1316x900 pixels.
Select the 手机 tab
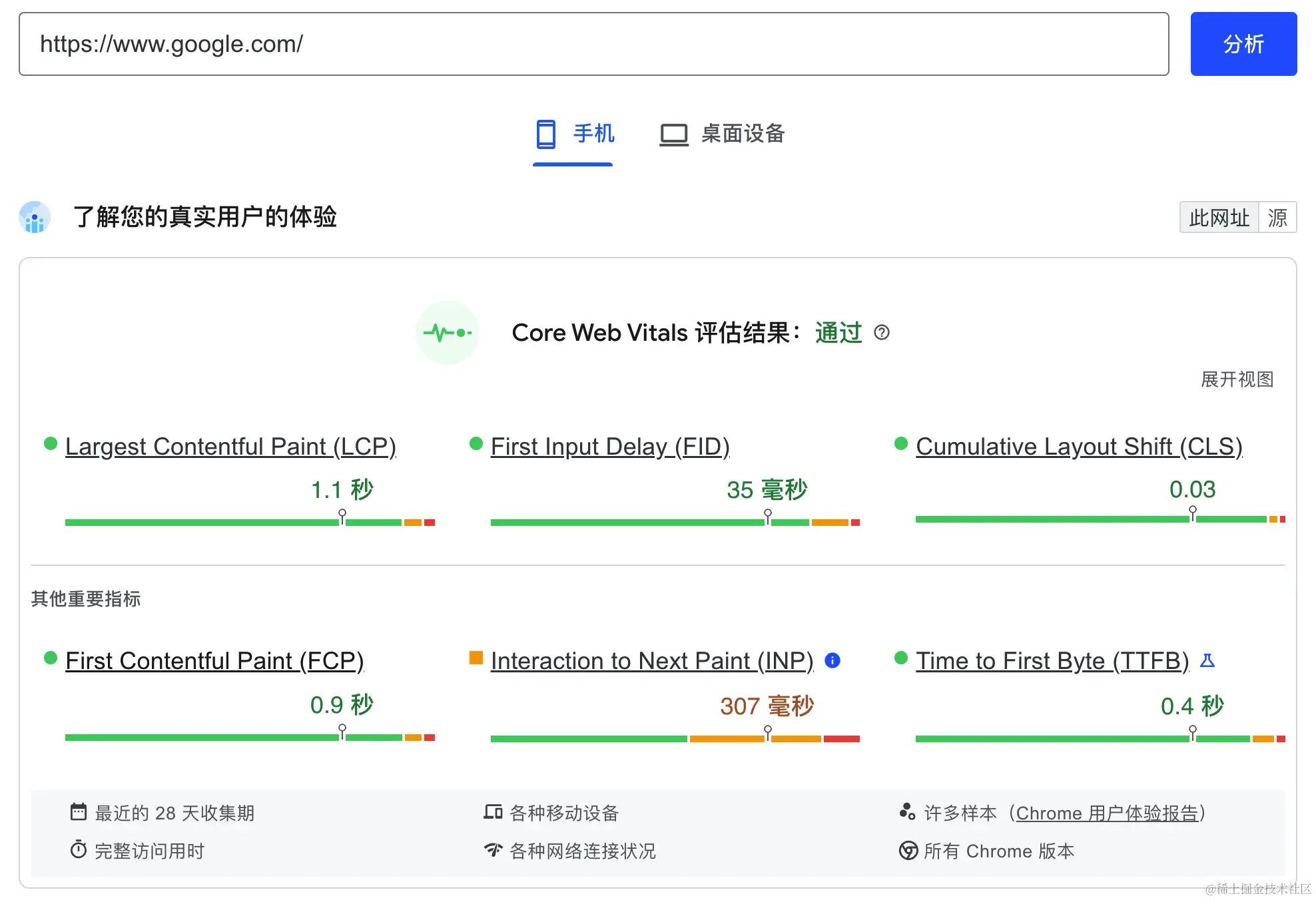pos(593,134)
